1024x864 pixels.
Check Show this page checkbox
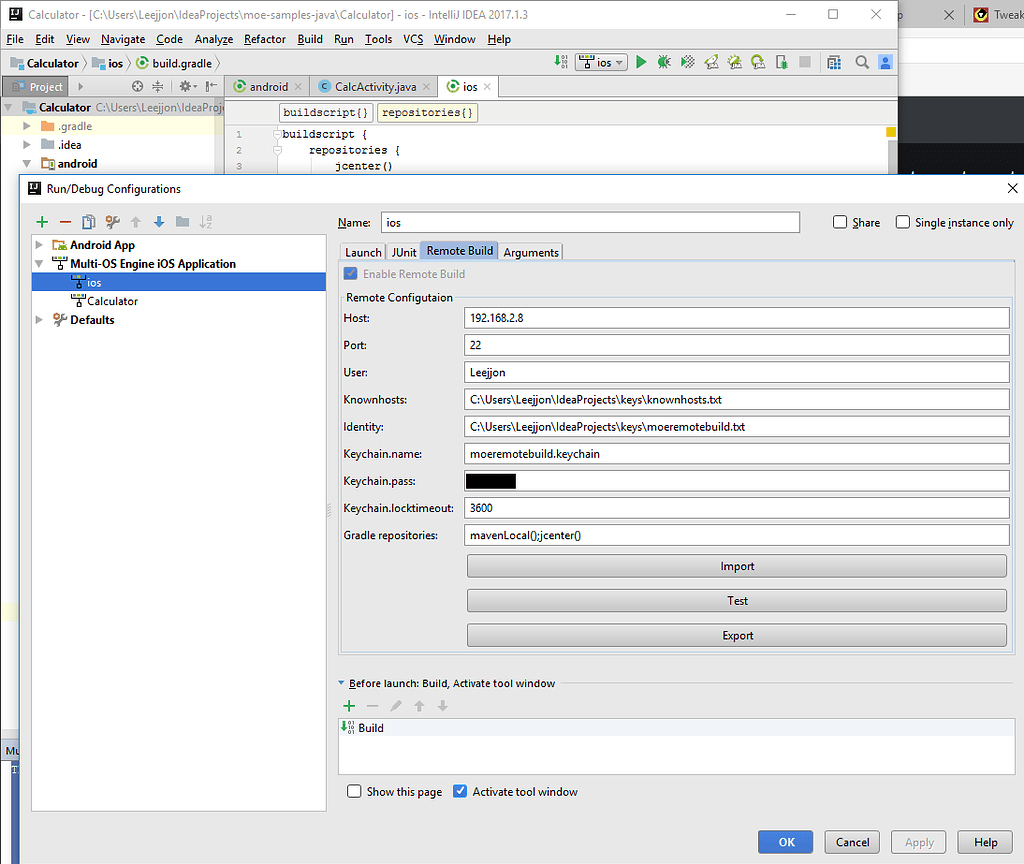(354, 792)
